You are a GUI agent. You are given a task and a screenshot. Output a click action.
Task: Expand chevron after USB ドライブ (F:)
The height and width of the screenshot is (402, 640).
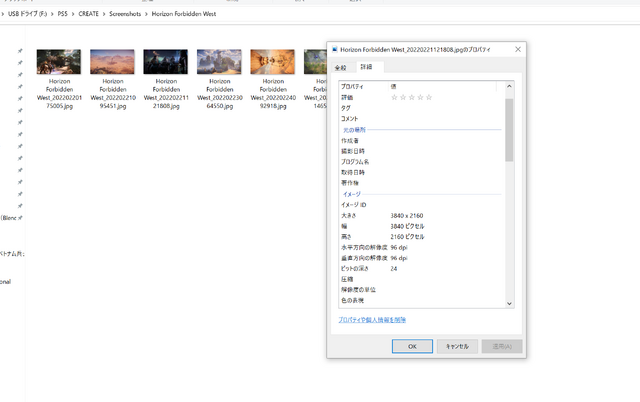52,14
